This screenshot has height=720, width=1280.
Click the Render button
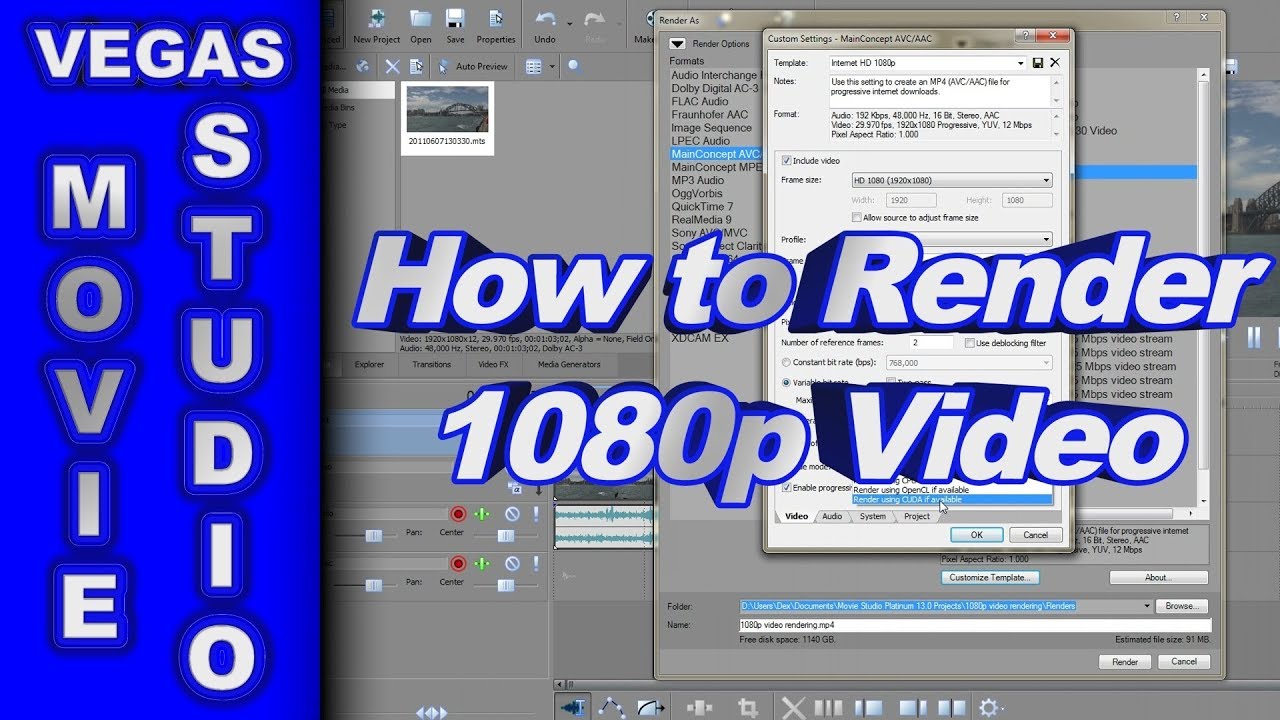point(1125,662)
